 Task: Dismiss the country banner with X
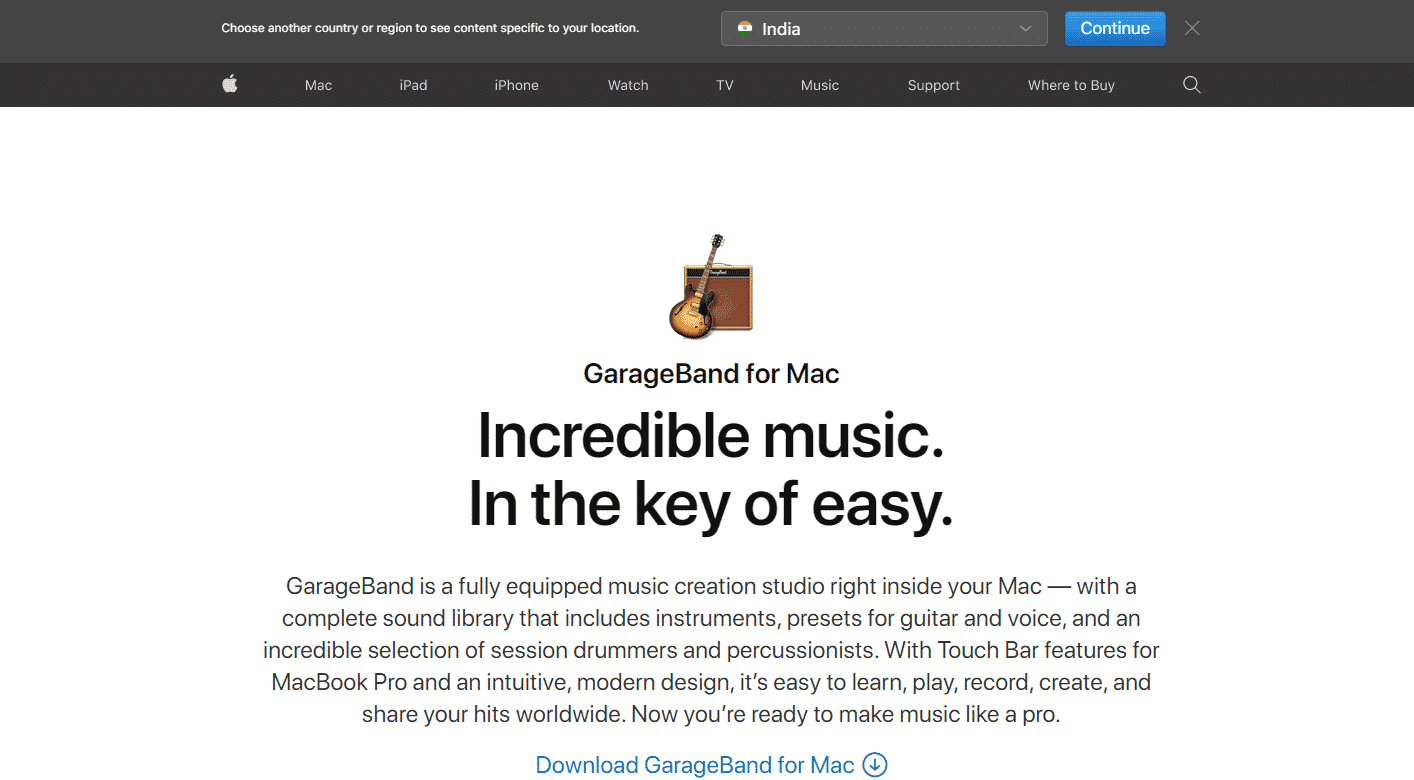pyautogui.click(x=1192, y=28)
